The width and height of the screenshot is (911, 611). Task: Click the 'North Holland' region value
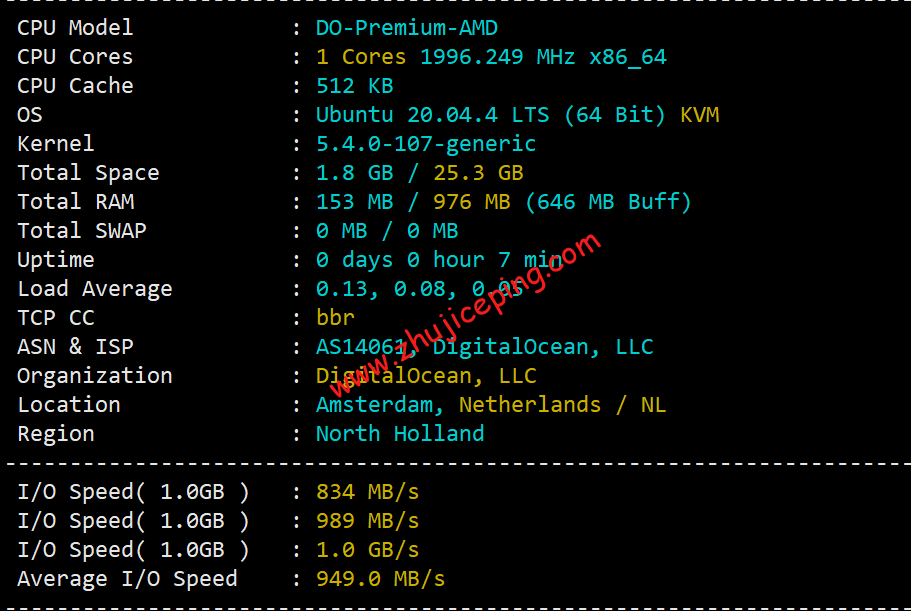click(400, 434)
